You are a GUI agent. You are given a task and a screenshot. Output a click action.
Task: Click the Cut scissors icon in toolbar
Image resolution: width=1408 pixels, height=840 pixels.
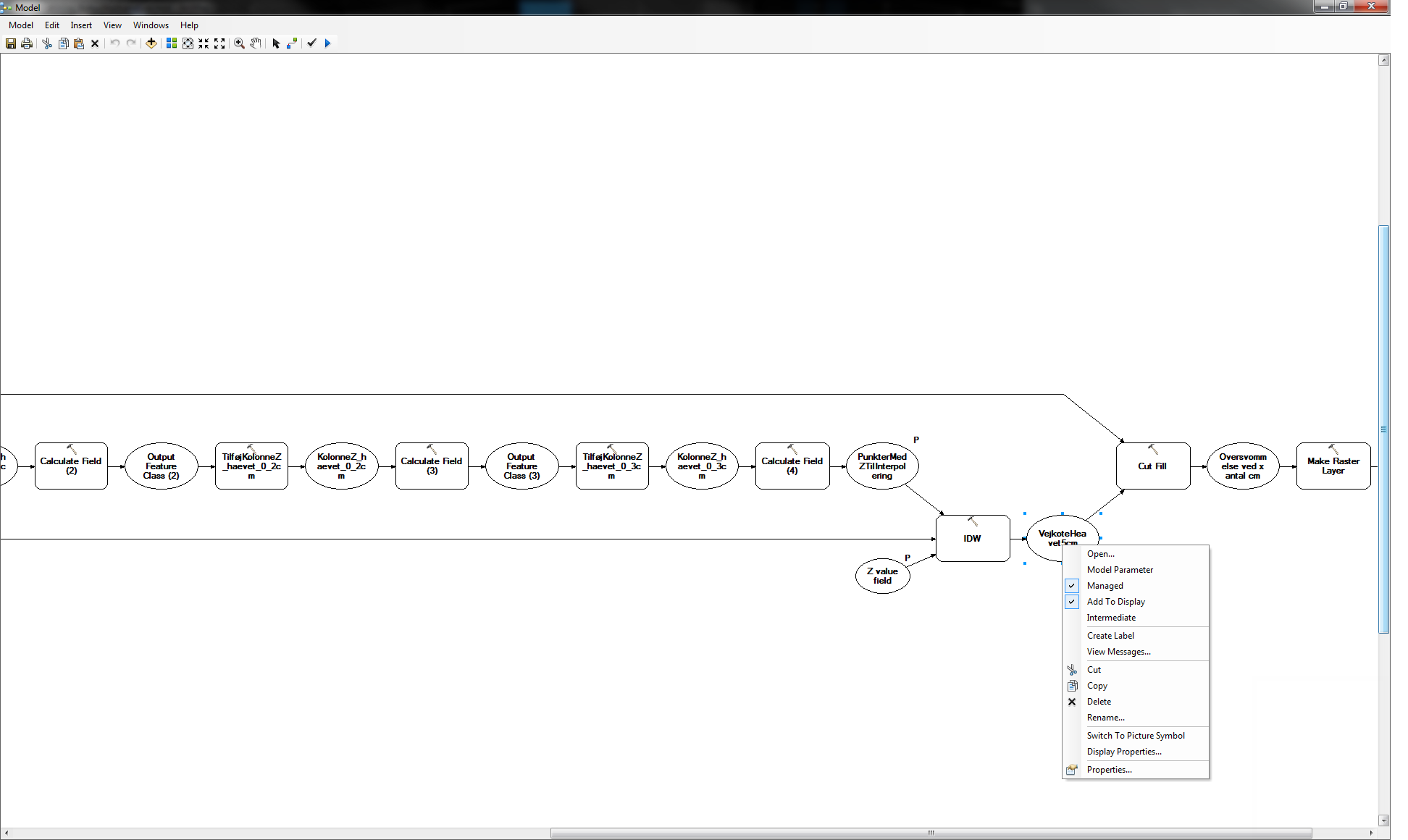pyautogui.click(x=47, y=43)
